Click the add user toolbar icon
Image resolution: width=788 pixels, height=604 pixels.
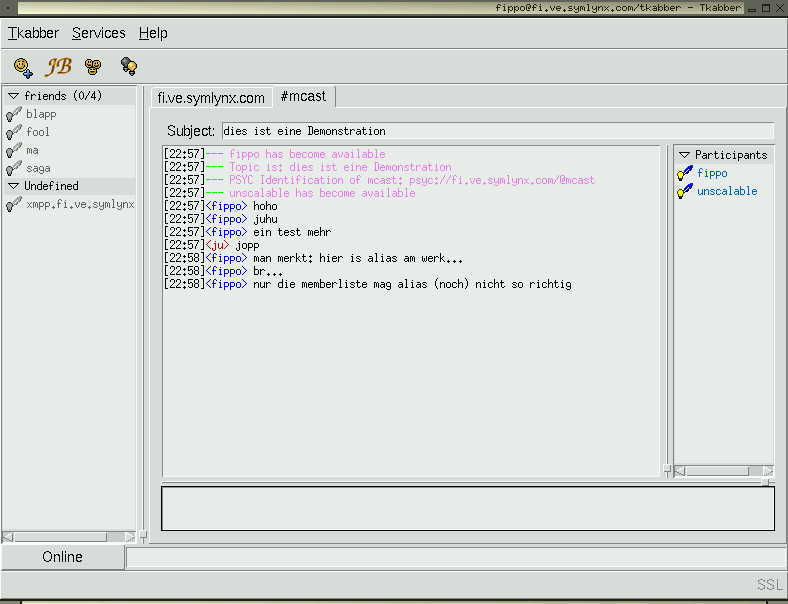point(23,67)
